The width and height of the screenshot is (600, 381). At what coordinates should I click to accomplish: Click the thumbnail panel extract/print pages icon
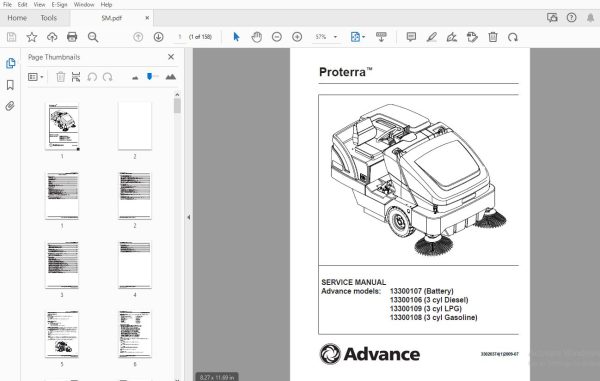[76, 77]
